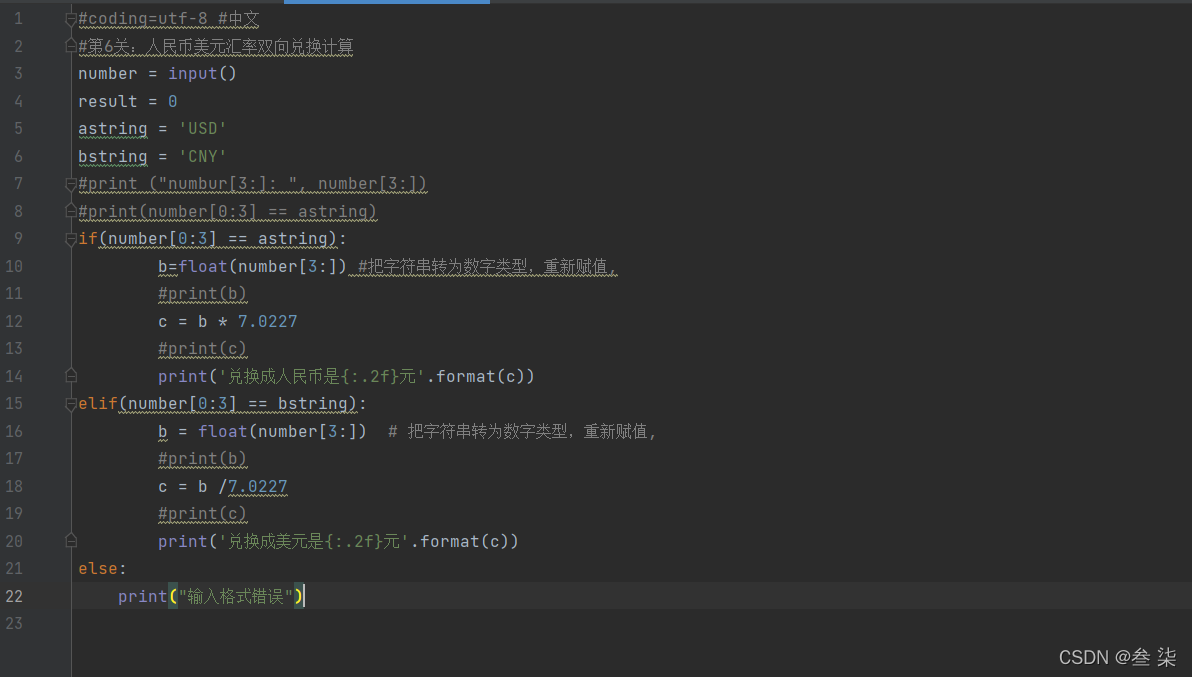Click the 'elif' keyword on line 15

[97, 404]
